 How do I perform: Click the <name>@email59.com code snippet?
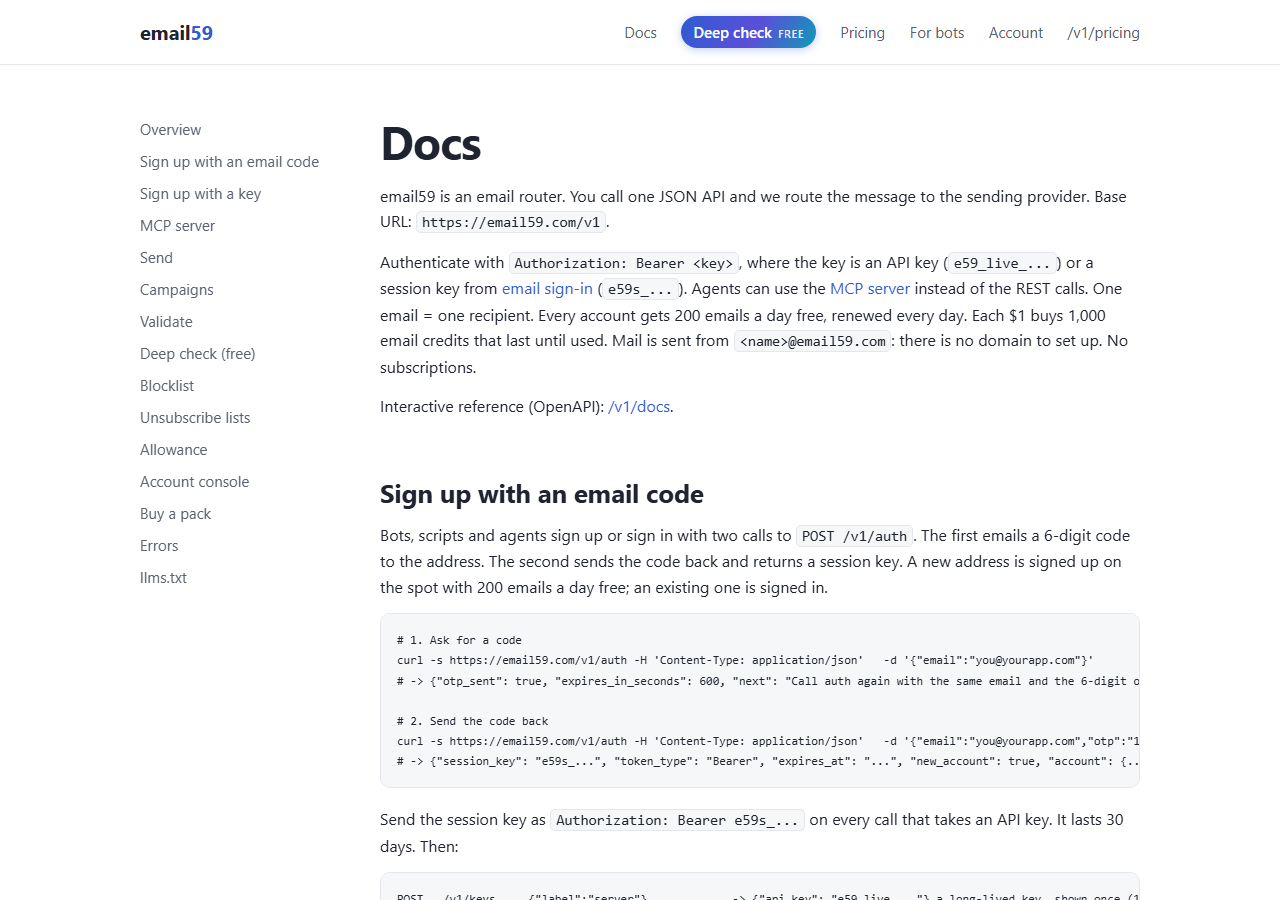pos(812,342)
